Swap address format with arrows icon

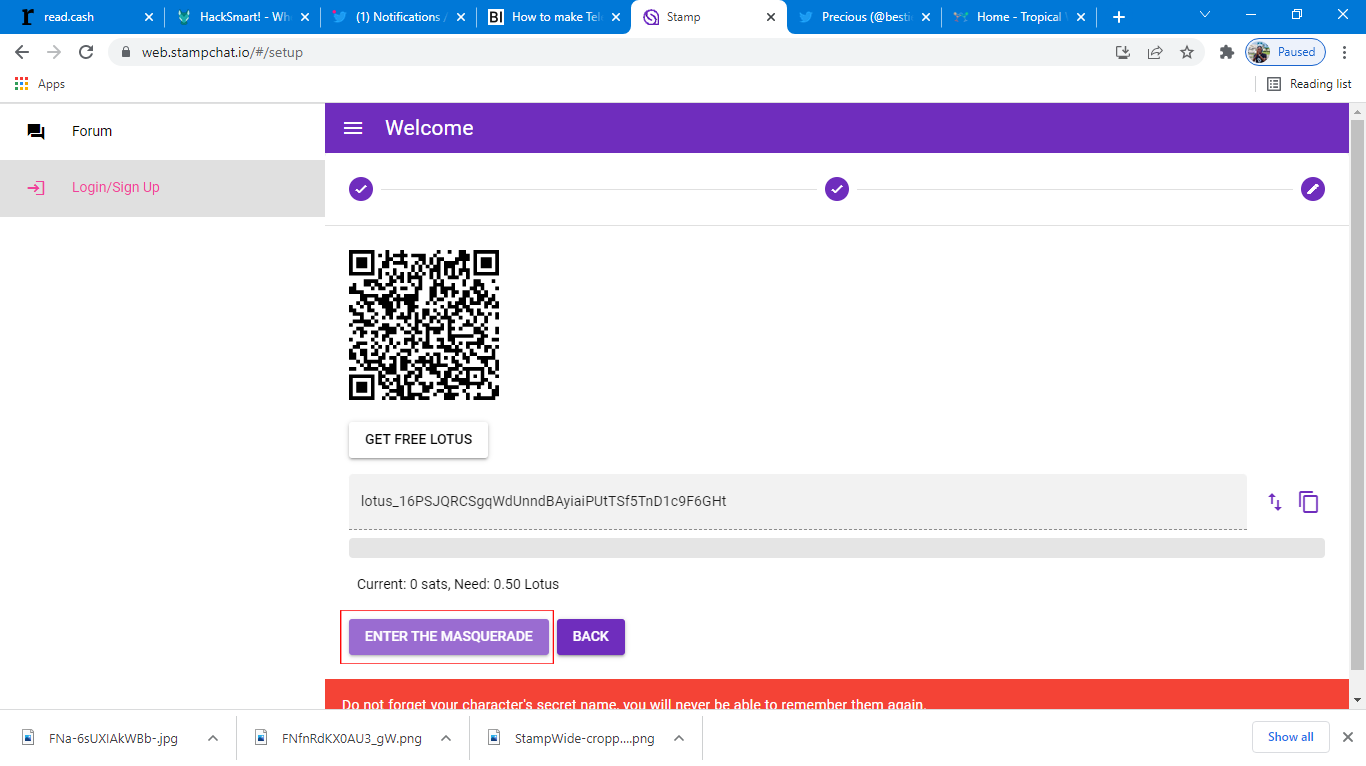[x=1275, y=502]
